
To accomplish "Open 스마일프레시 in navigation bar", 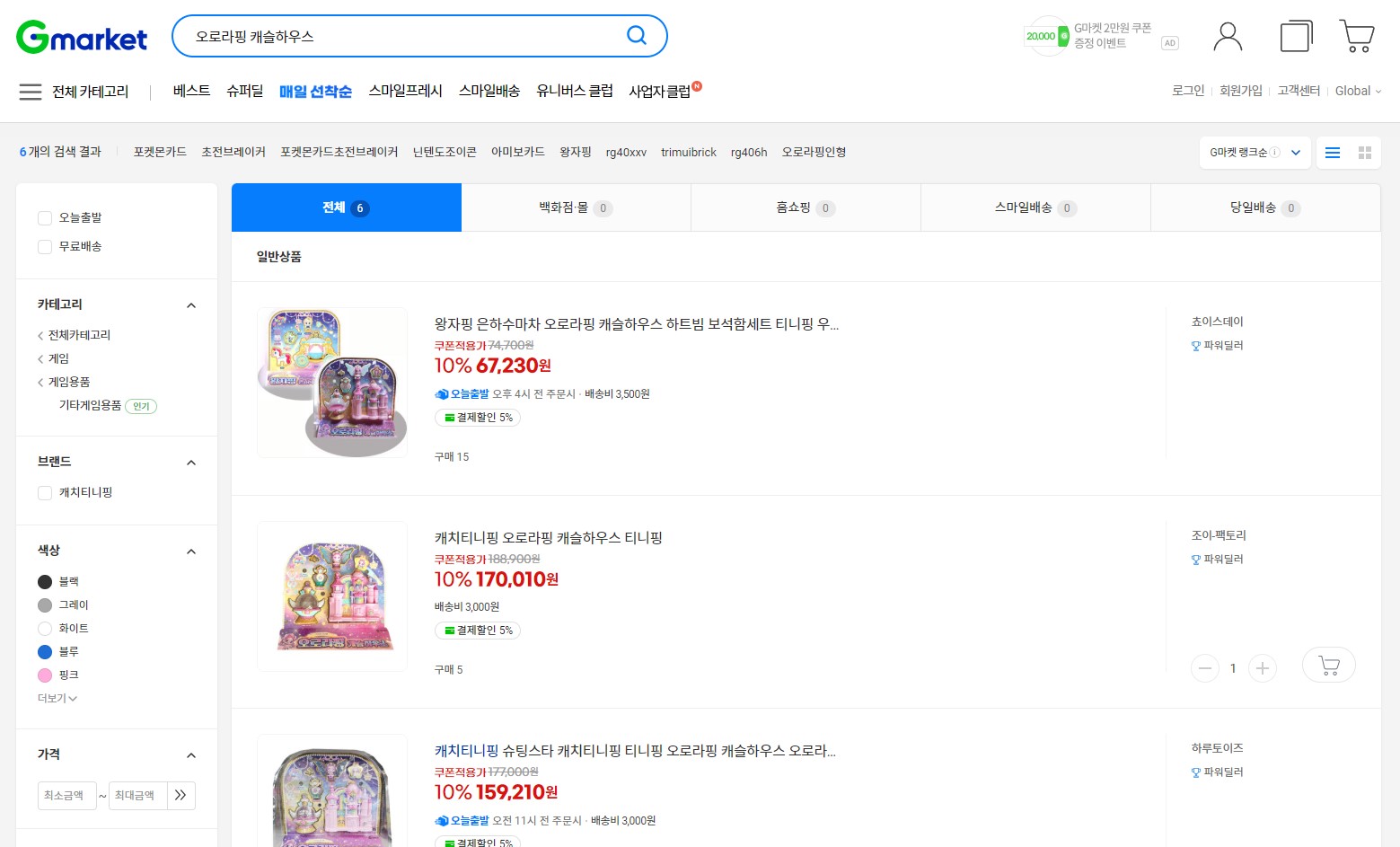I will (x=405, y=91).
